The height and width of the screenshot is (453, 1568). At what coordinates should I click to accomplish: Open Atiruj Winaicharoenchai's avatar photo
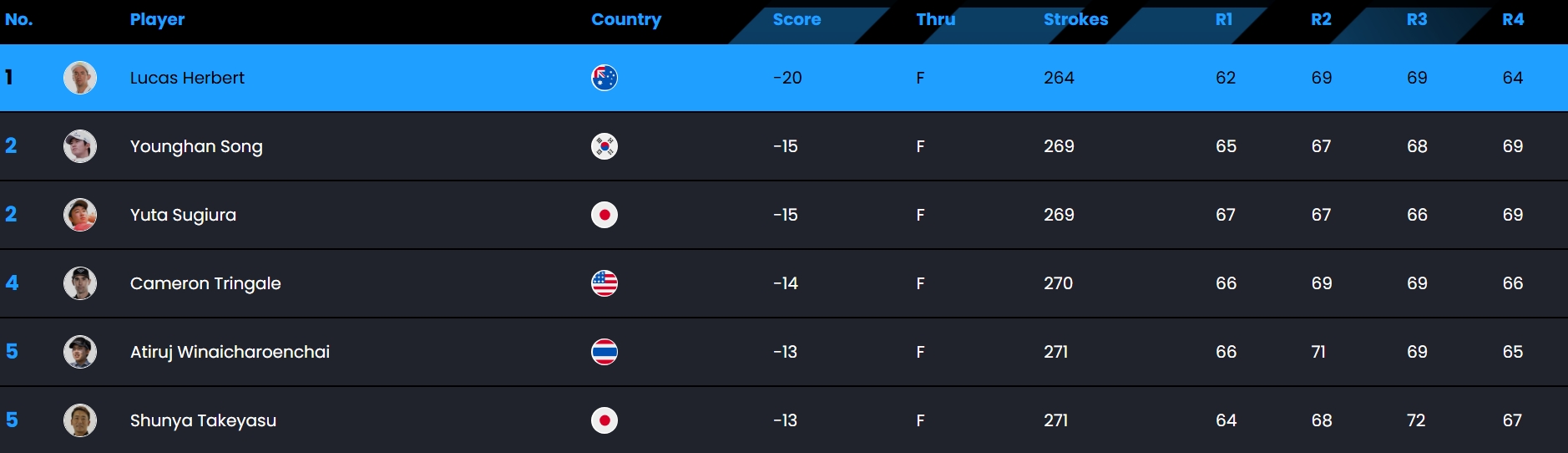click(80, 352)
